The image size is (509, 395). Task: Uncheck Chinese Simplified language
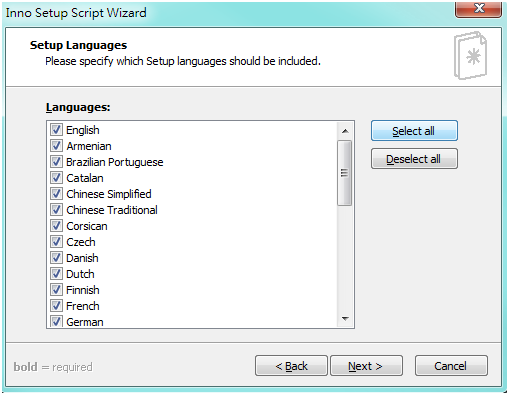pyautogui.click(x=56, y=194)
